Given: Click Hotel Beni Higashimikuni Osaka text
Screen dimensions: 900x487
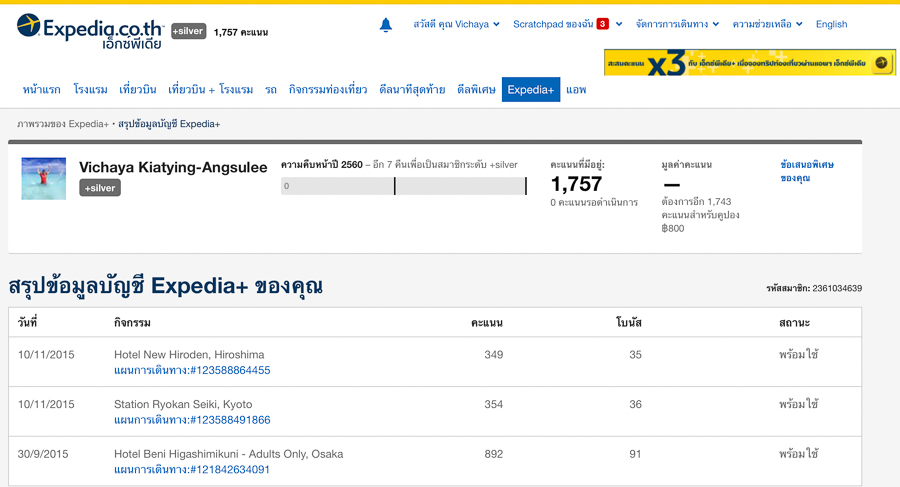Looking at the screenshot, I should [x=228, y=454].
